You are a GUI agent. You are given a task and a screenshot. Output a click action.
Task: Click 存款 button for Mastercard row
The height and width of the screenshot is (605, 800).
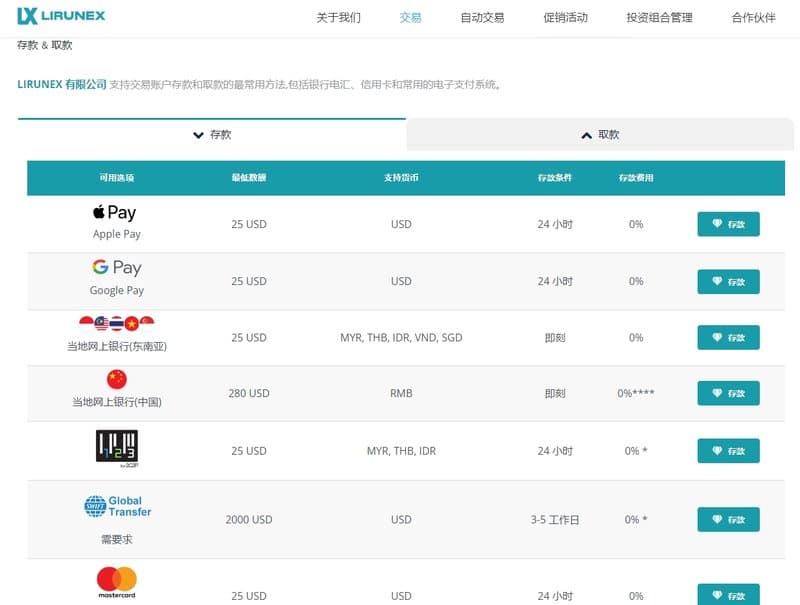coord(728,595)
